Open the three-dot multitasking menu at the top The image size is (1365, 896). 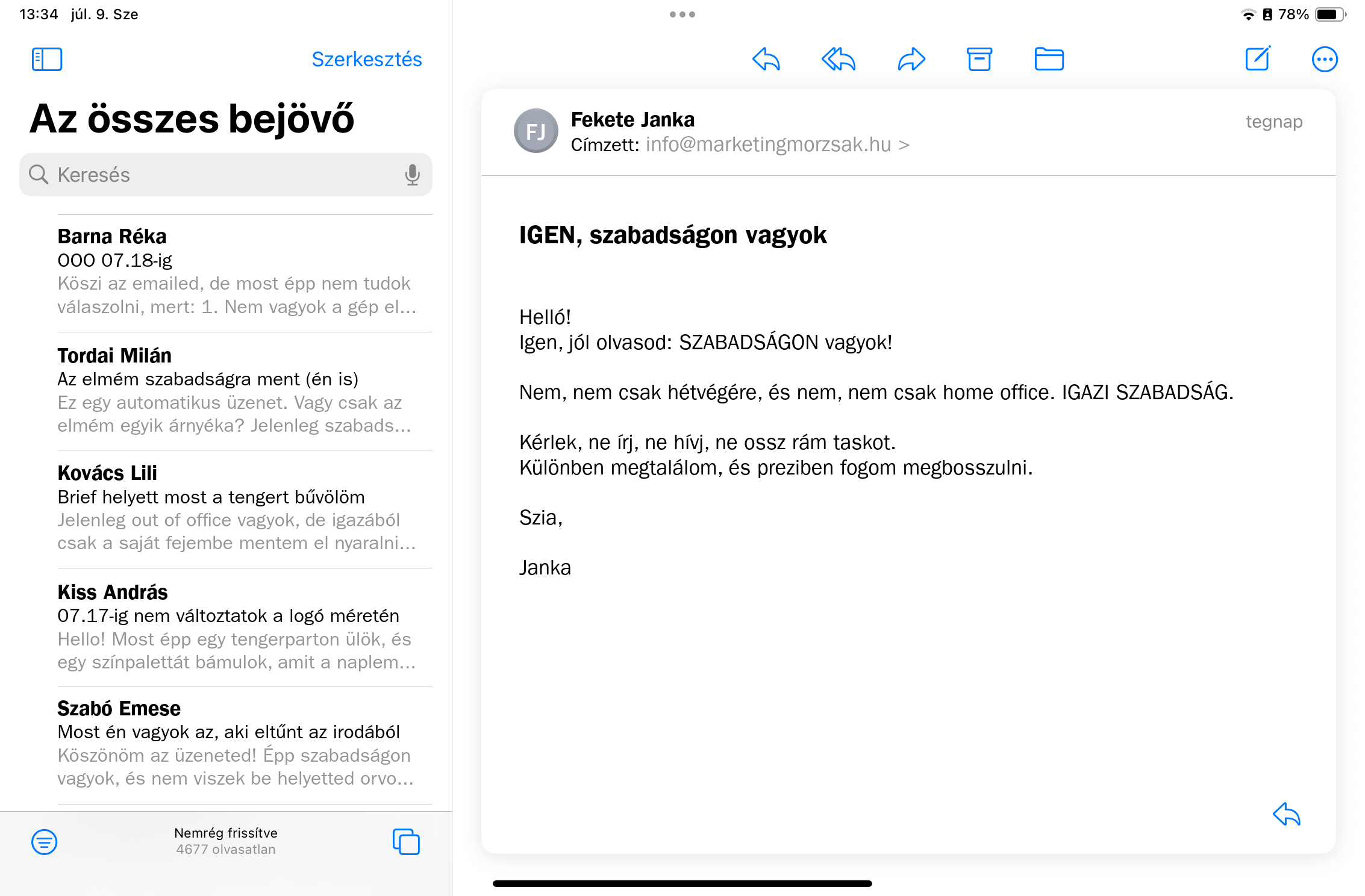[x=682, y=14]
